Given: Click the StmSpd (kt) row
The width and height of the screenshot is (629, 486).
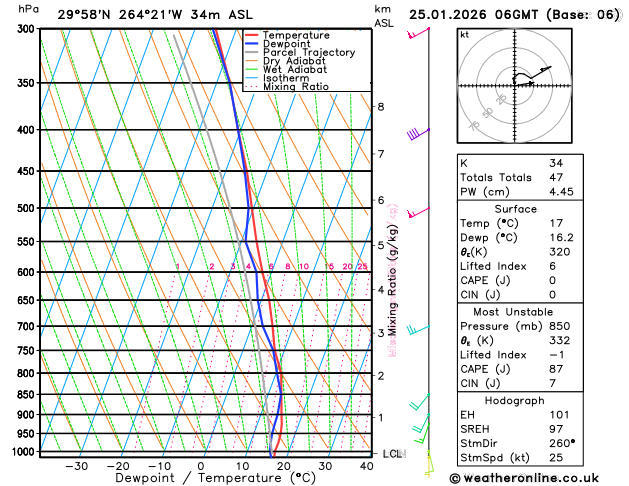Looking at the screenshot, I should tap(520, 458).
